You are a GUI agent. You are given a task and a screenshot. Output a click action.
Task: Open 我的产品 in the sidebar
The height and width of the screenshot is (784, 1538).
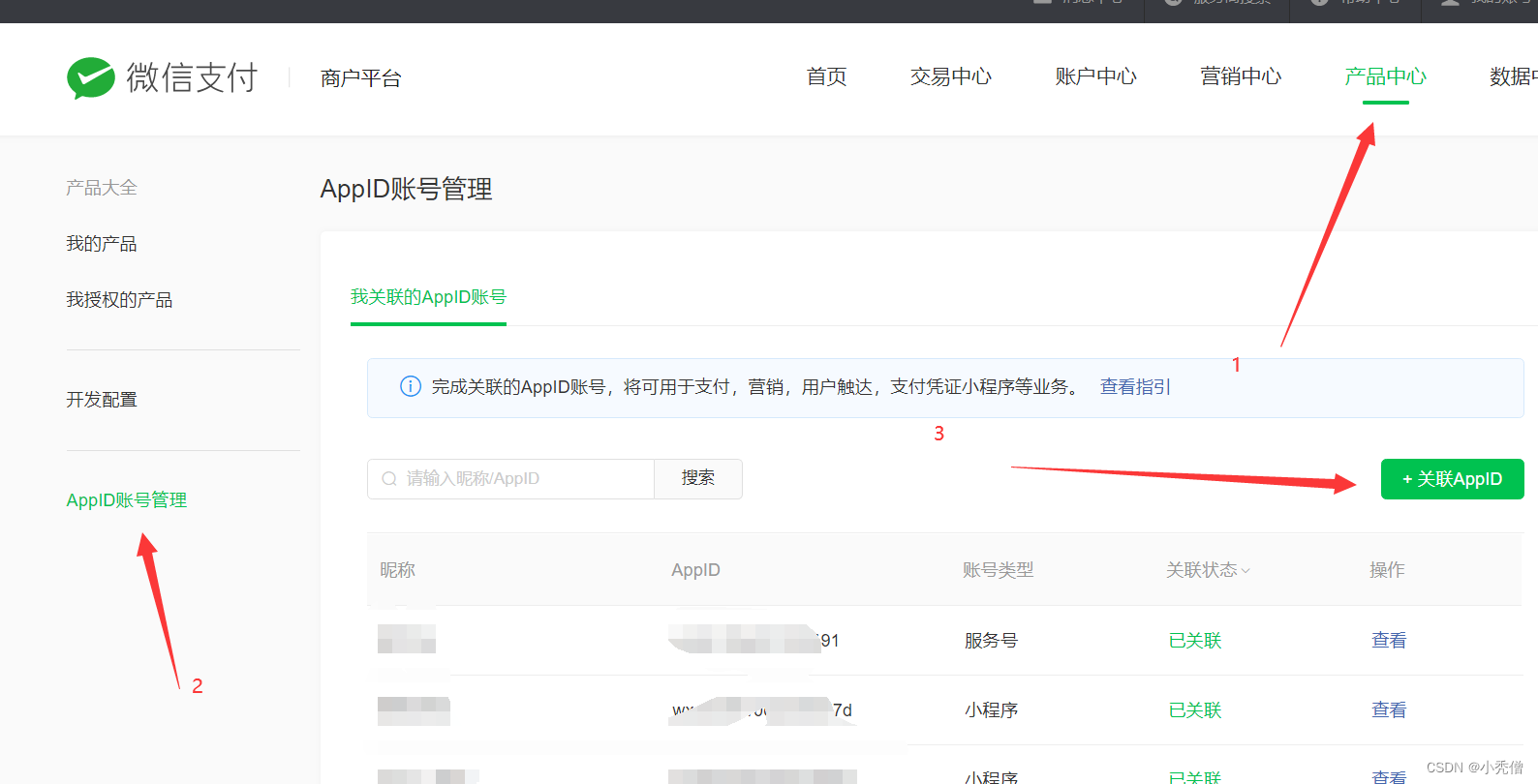[102, 244]
